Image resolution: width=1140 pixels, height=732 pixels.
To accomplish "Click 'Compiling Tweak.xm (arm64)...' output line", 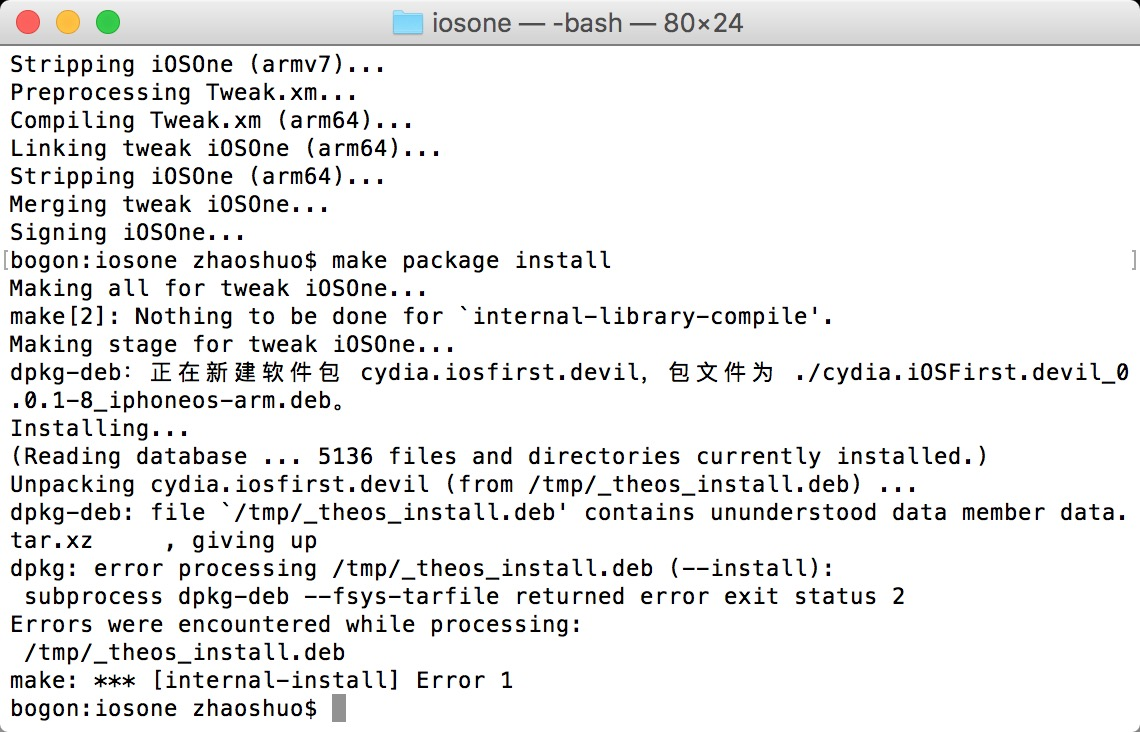I will (x=212, y=120).
